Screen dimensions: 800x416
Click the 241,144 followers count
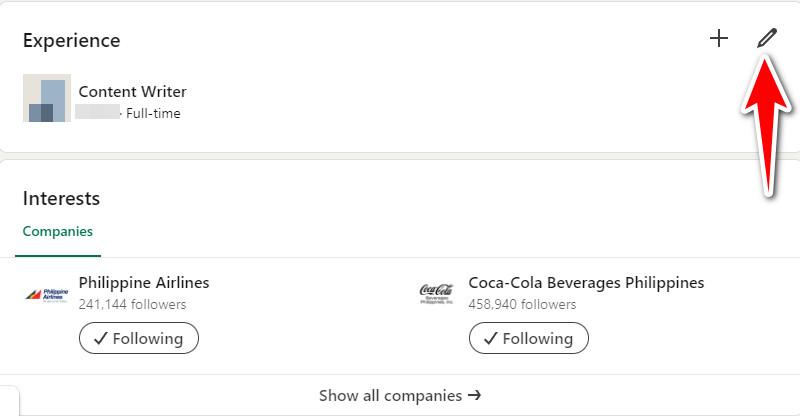coord(132,304)
